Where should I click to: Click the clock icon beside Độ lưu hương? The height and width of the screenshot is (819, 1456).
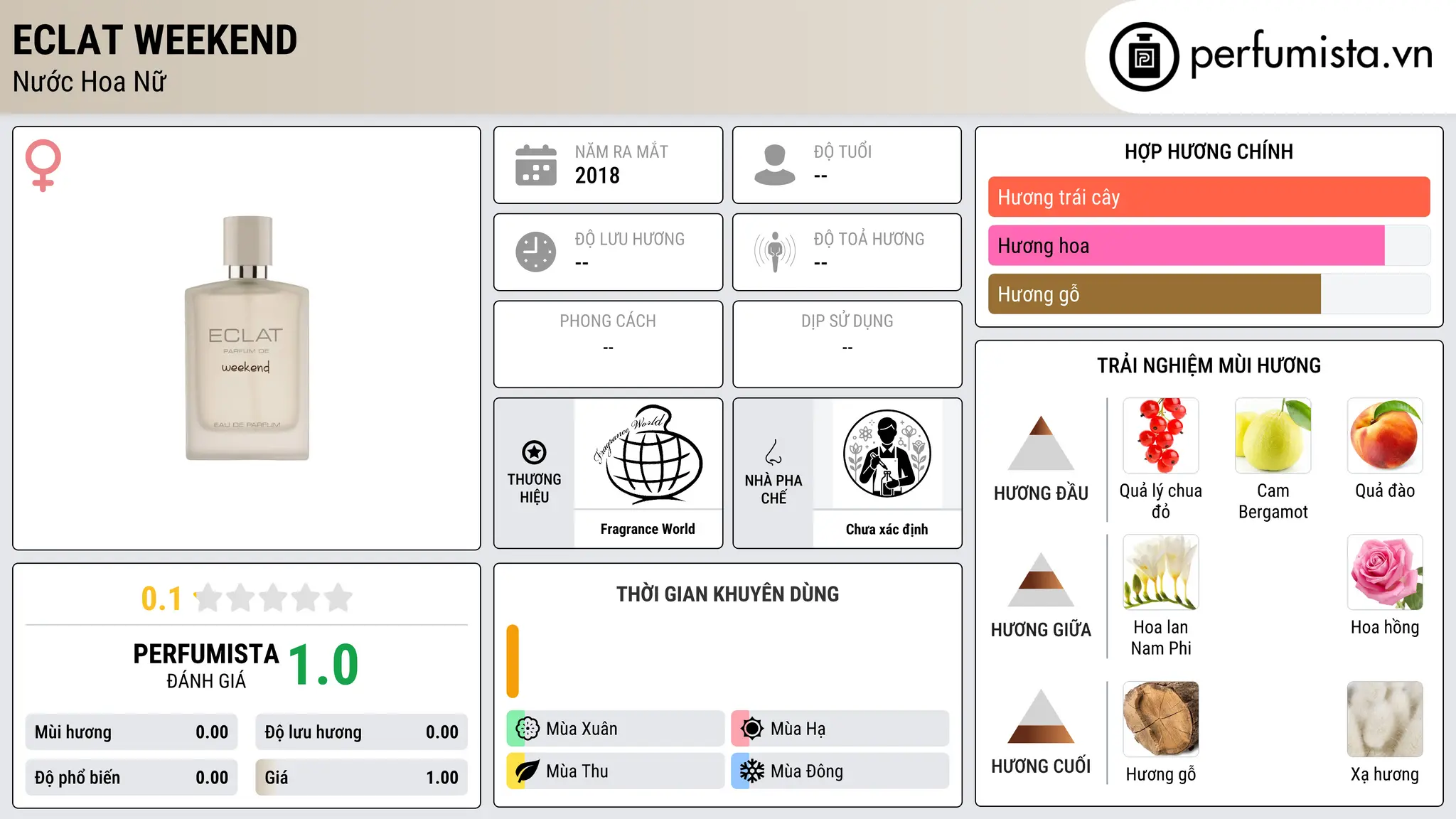pos(536,252)
